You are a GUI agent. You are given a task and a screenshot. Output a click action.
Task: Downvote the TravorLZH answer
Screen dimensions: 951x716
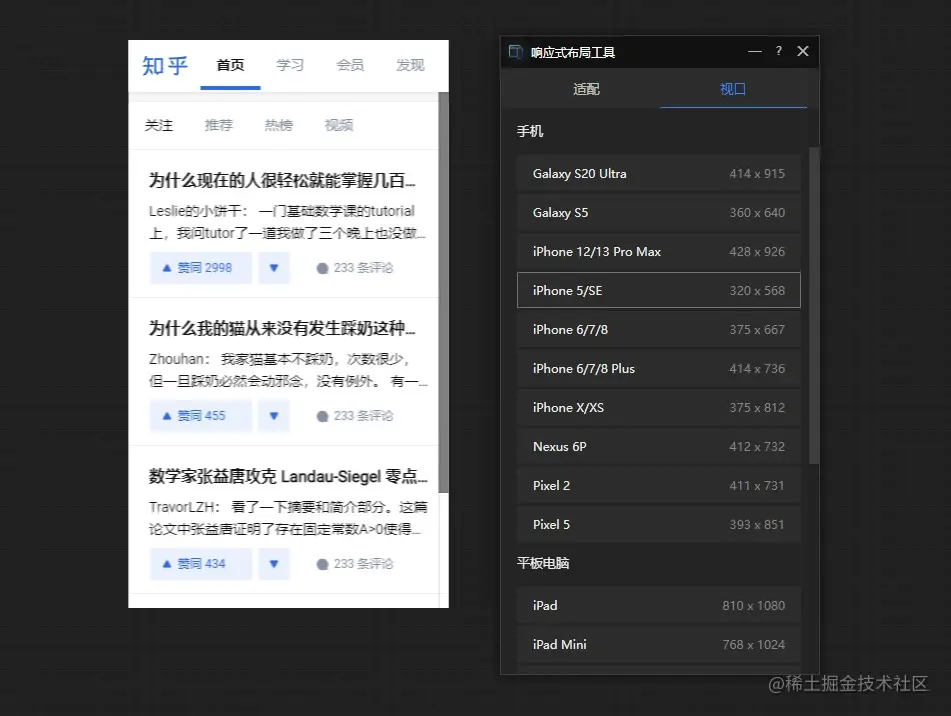click(274, 564)
